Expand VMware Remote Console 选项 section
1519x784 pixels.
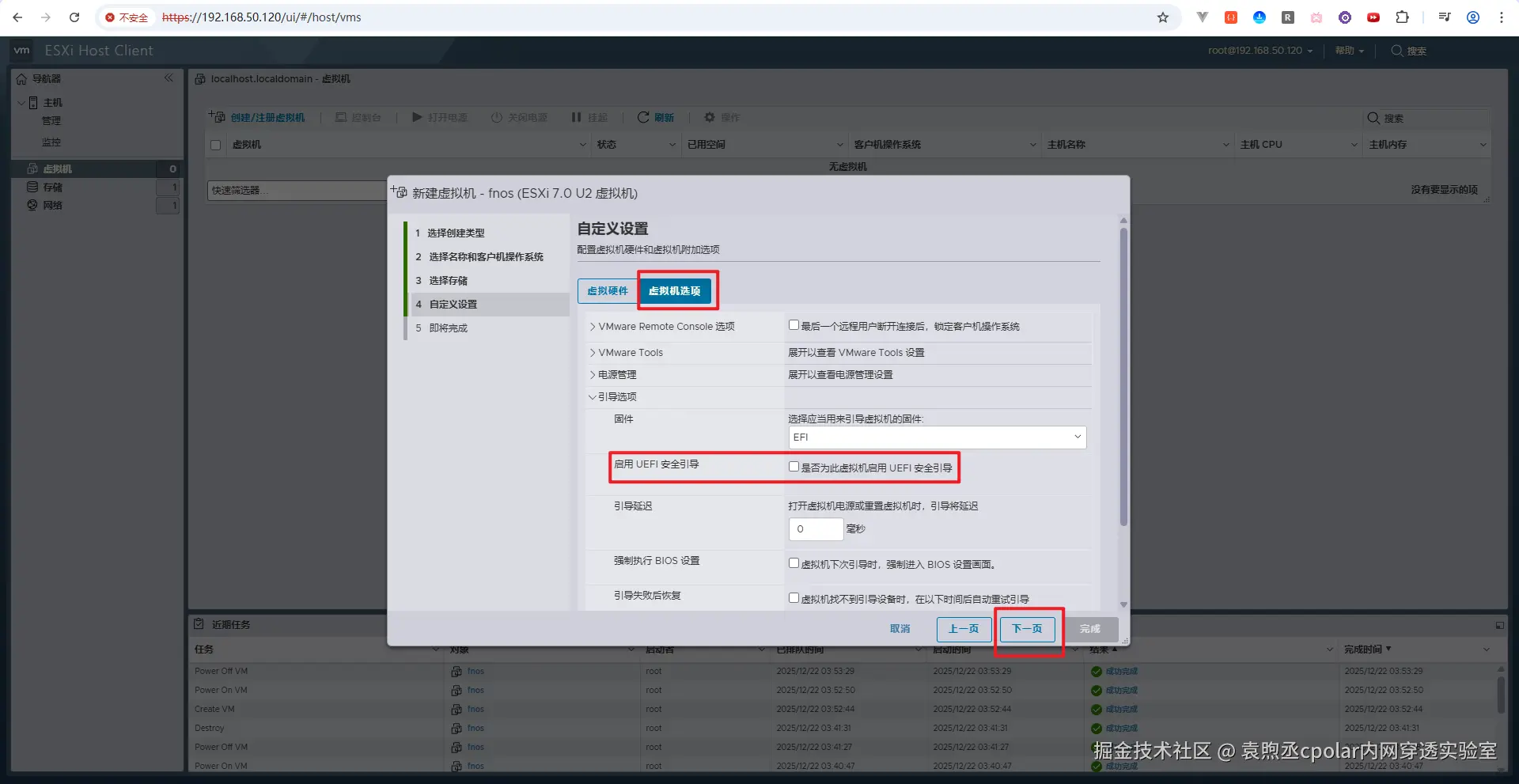click(593, 327)
